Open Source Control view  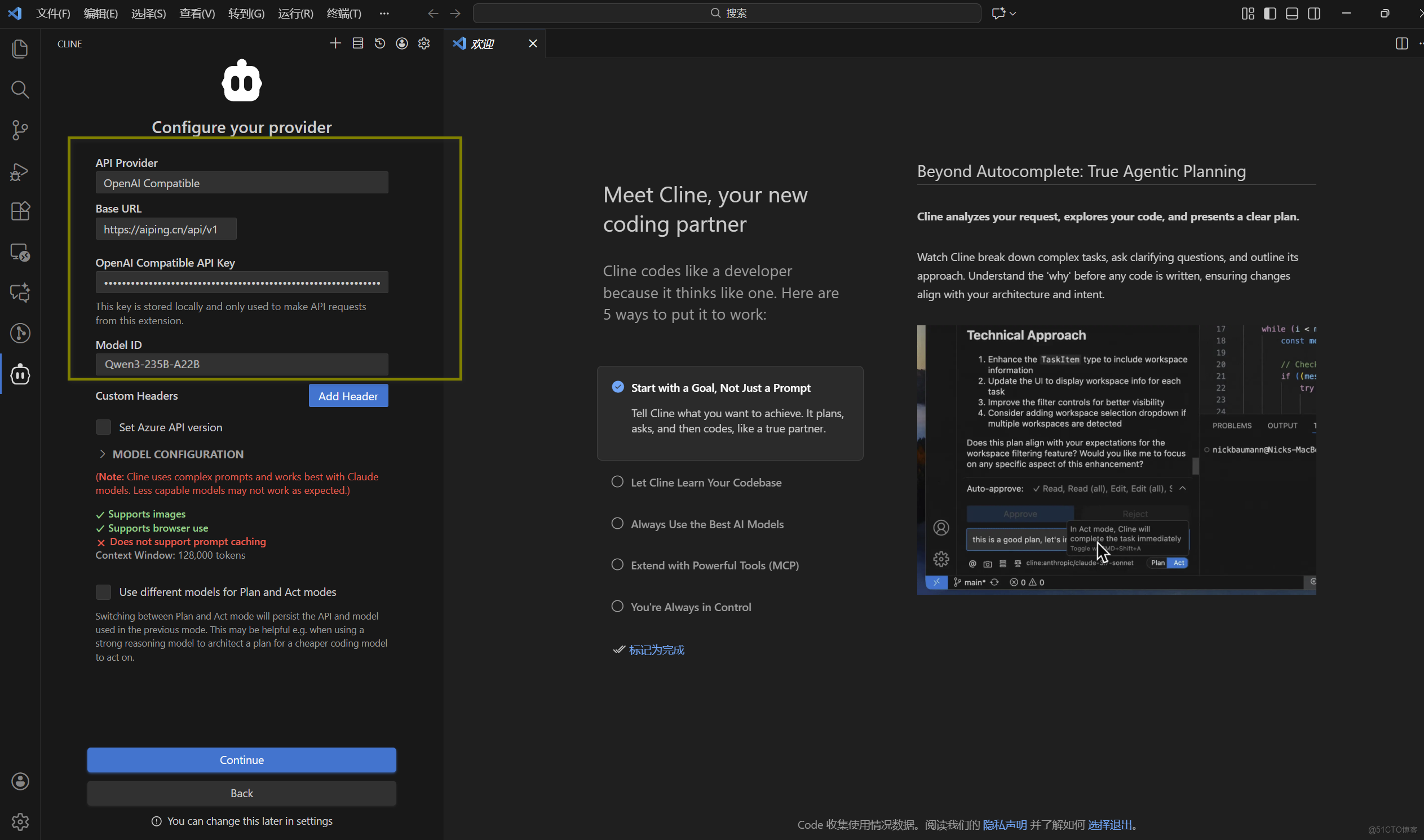coord(20,130)
